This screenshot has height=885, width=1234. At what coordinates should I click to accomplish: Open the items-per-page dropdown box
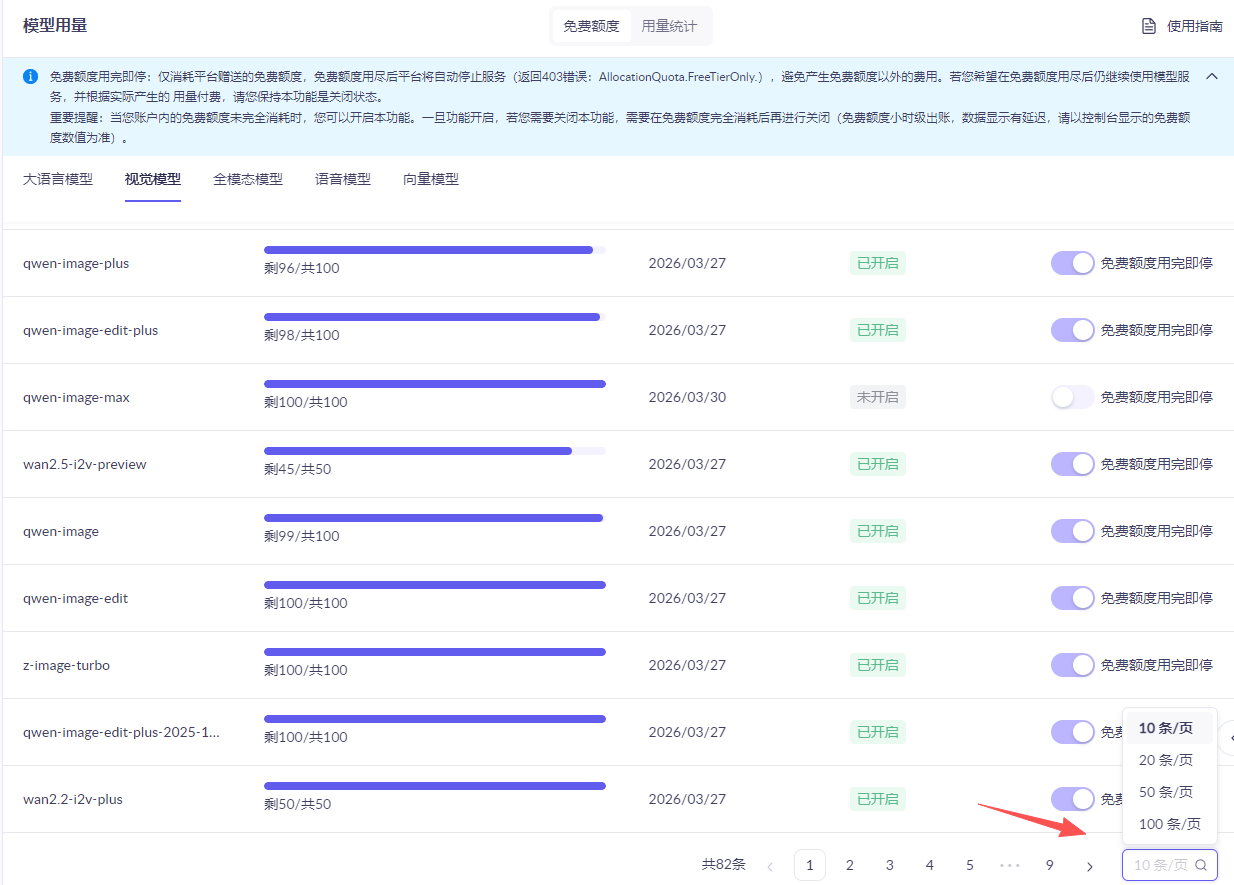pos(1161,865)
